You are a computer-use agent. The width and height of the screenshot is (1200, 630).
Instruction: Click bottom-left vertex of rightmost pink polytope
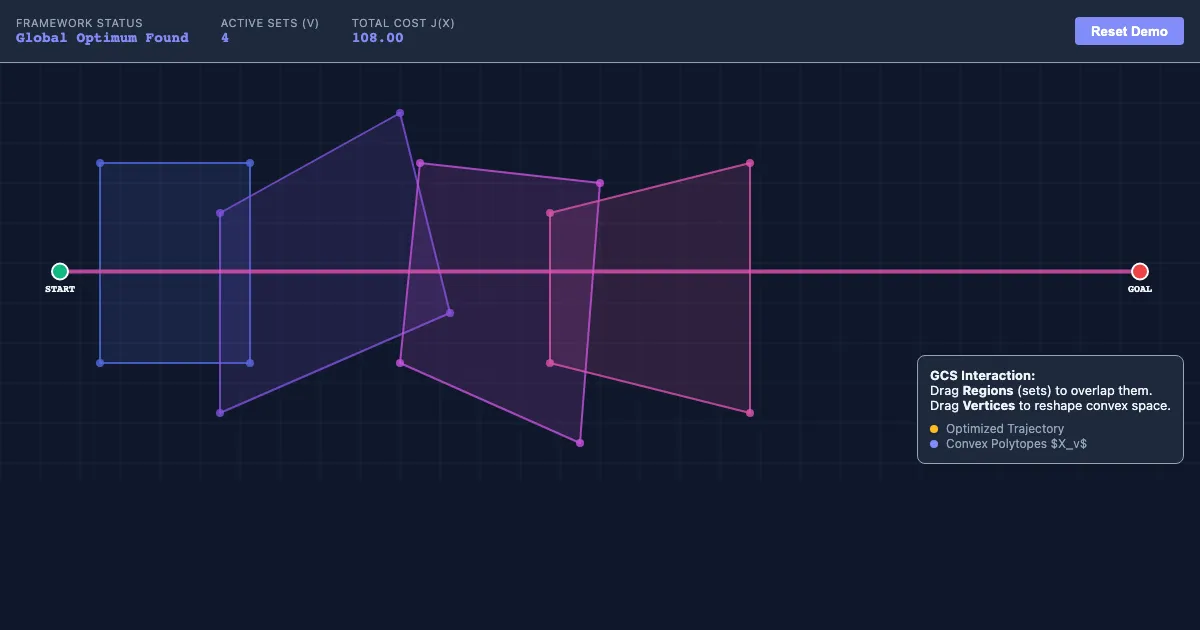point(550,363)
